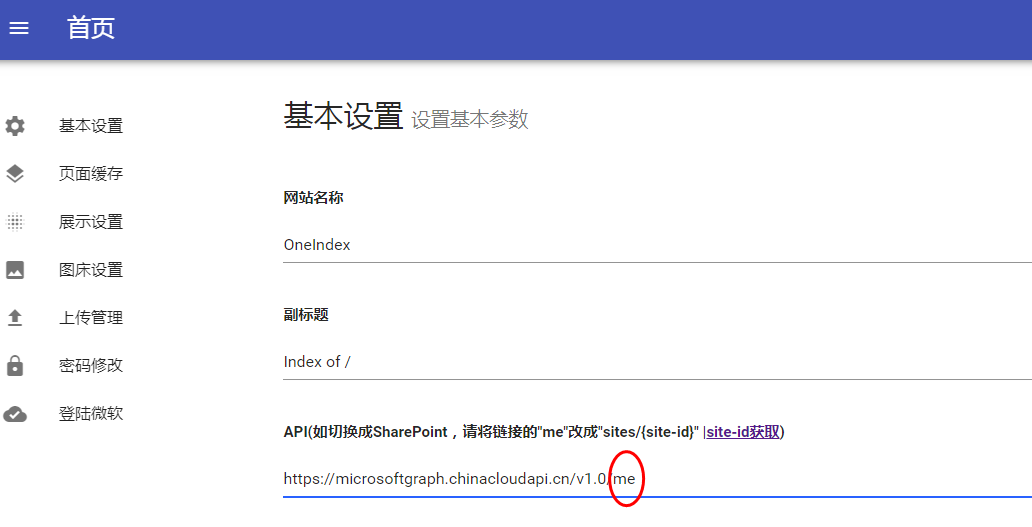Click the lock icon beside 密码修改
This screenshot has height=527, width=1032.
point(15,366)
